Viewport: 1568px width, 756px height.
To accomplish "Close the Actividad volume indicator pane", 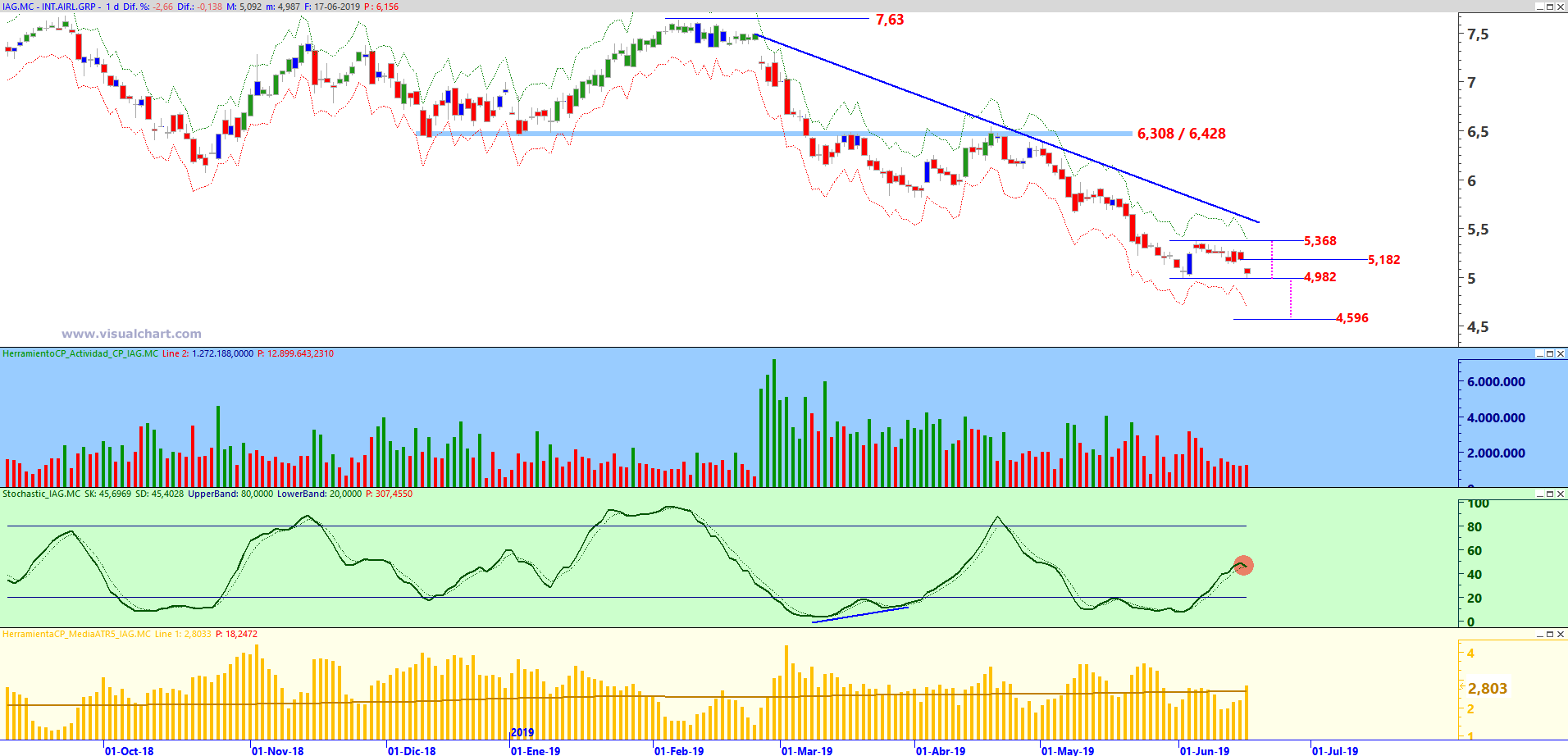I will [1561, 353].
